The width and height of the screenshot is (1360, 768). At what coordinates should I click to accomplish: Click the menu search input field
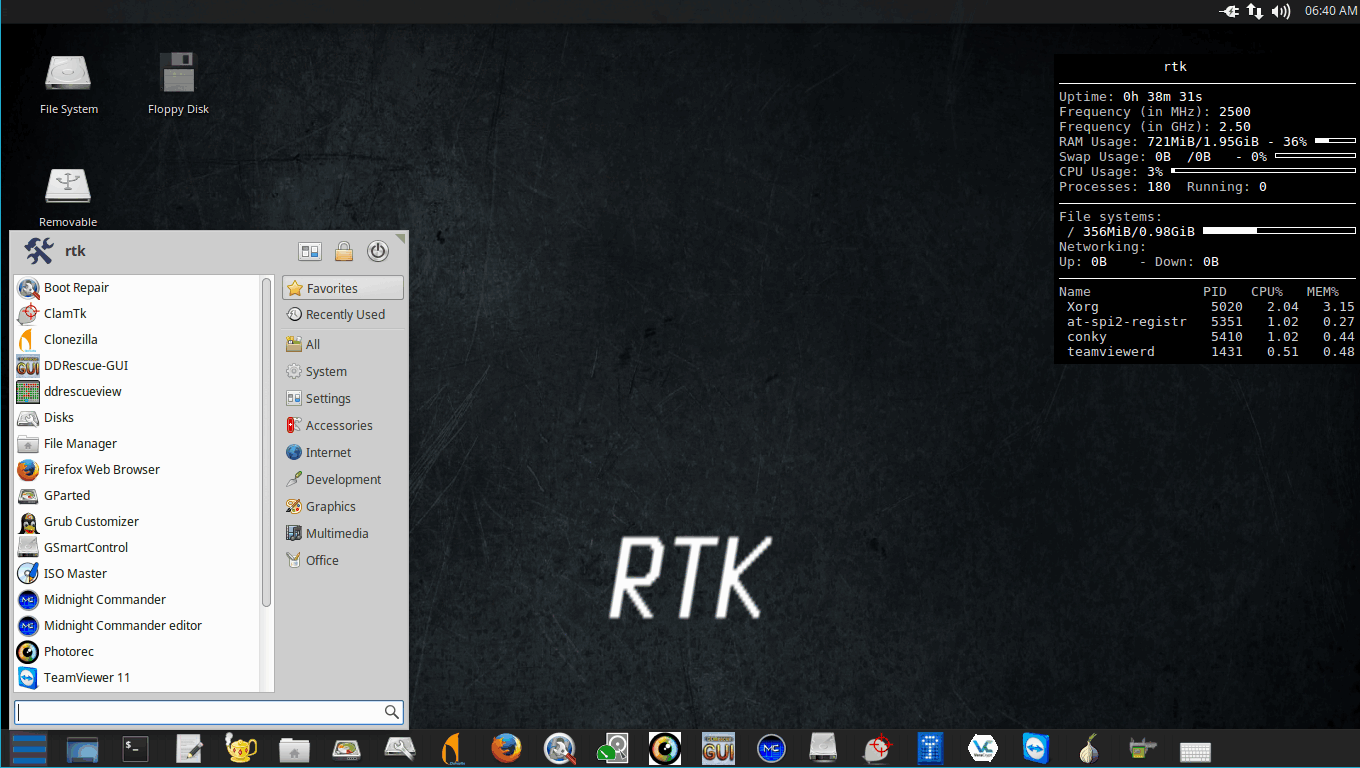tap(209, 712)
